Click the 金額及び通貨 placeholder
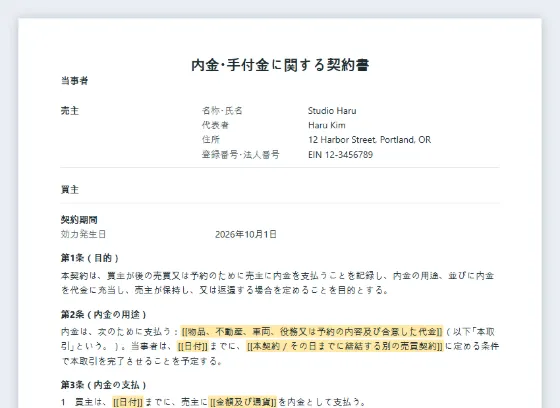The width and height of the screenshot is (560, 408). coord(243,402)
